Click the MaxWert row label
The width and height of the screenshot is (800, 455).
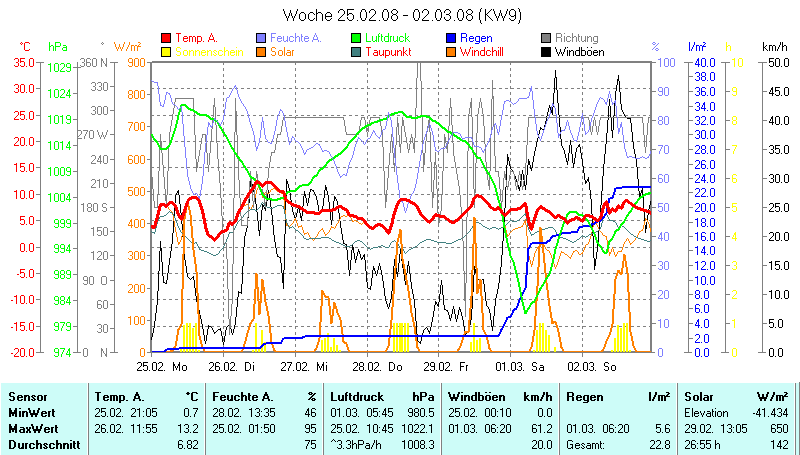[x=32, y=429]
